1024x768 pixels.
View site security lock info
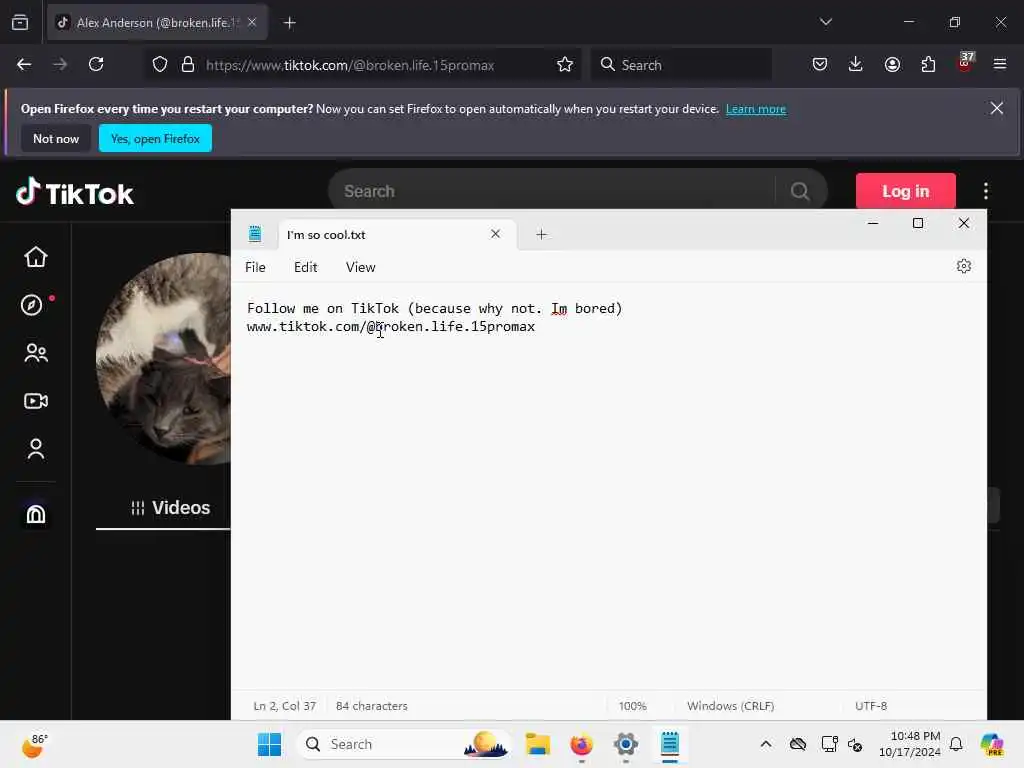coord(188,65)
